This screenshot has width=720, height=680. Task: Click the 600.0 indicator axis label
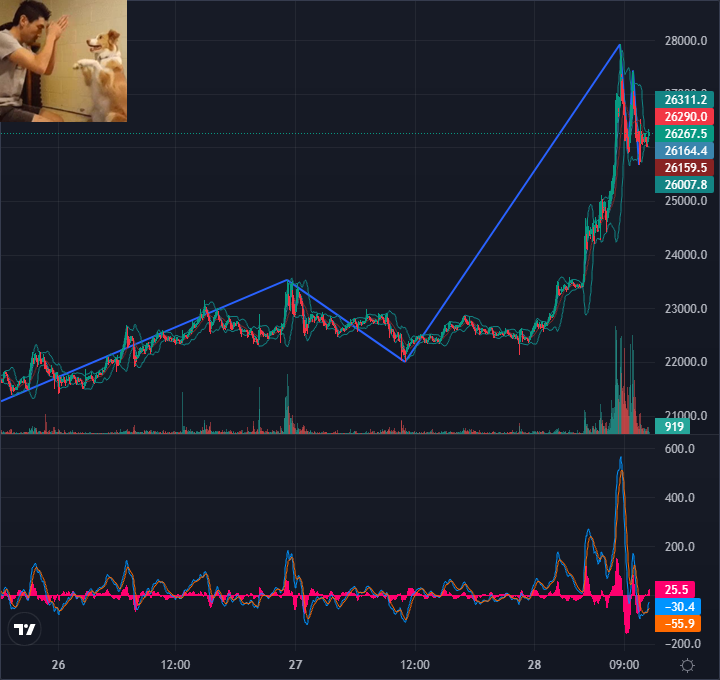680,449
